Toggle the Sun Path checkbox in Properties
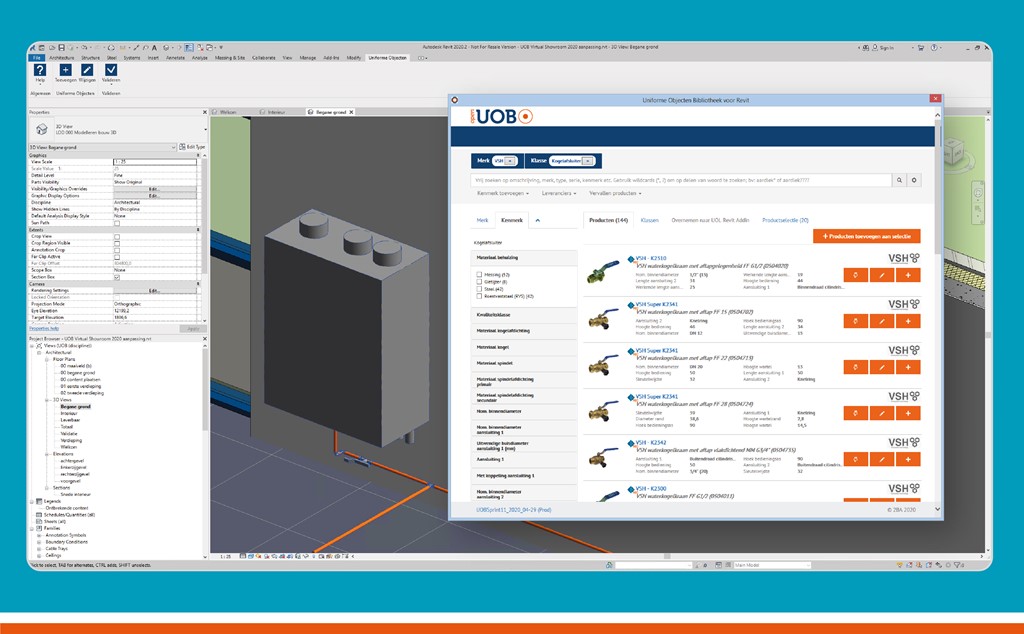This screenshot has width=1024, height=634. tap(117, 223)
